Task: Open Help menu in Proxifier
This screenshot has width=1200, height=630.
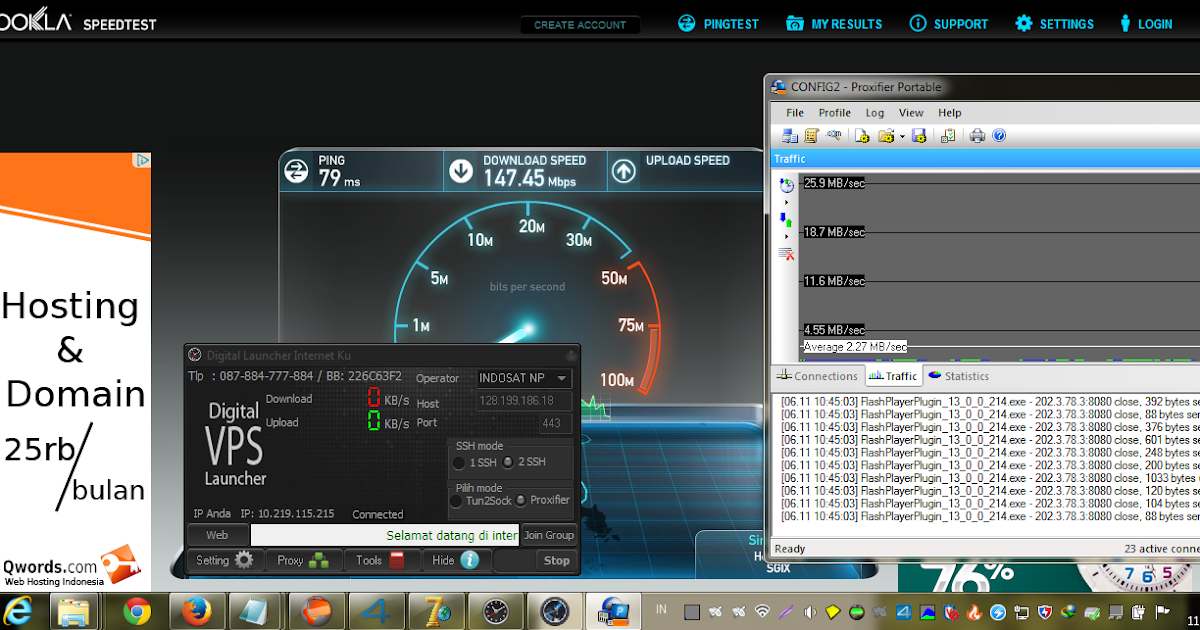Action: pyautogui.click(x=950, y=113)
